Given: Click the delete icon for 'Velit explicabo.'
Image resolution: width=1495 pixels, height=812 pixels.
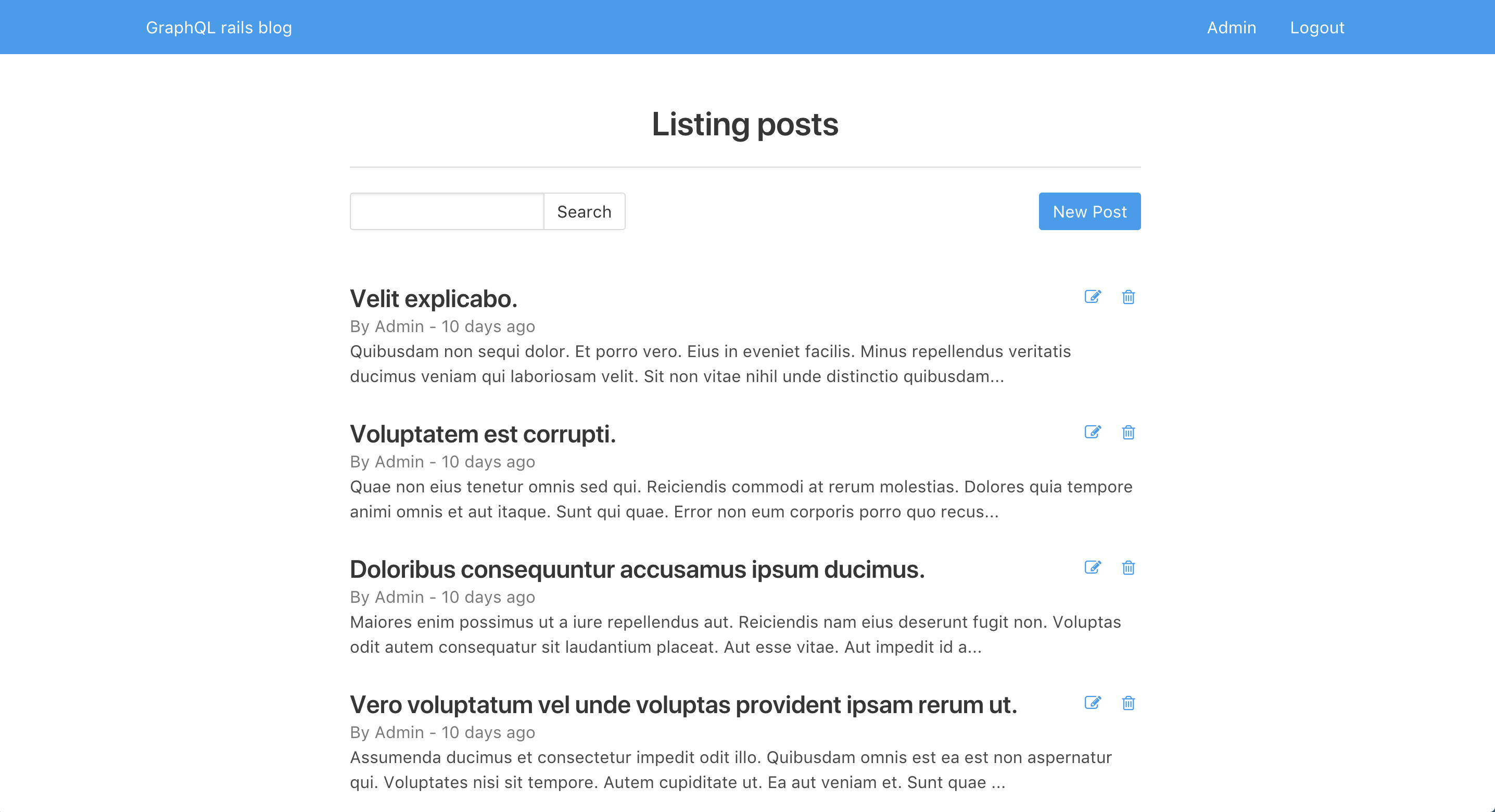Looking at the screenshot, I should 1128,296.
